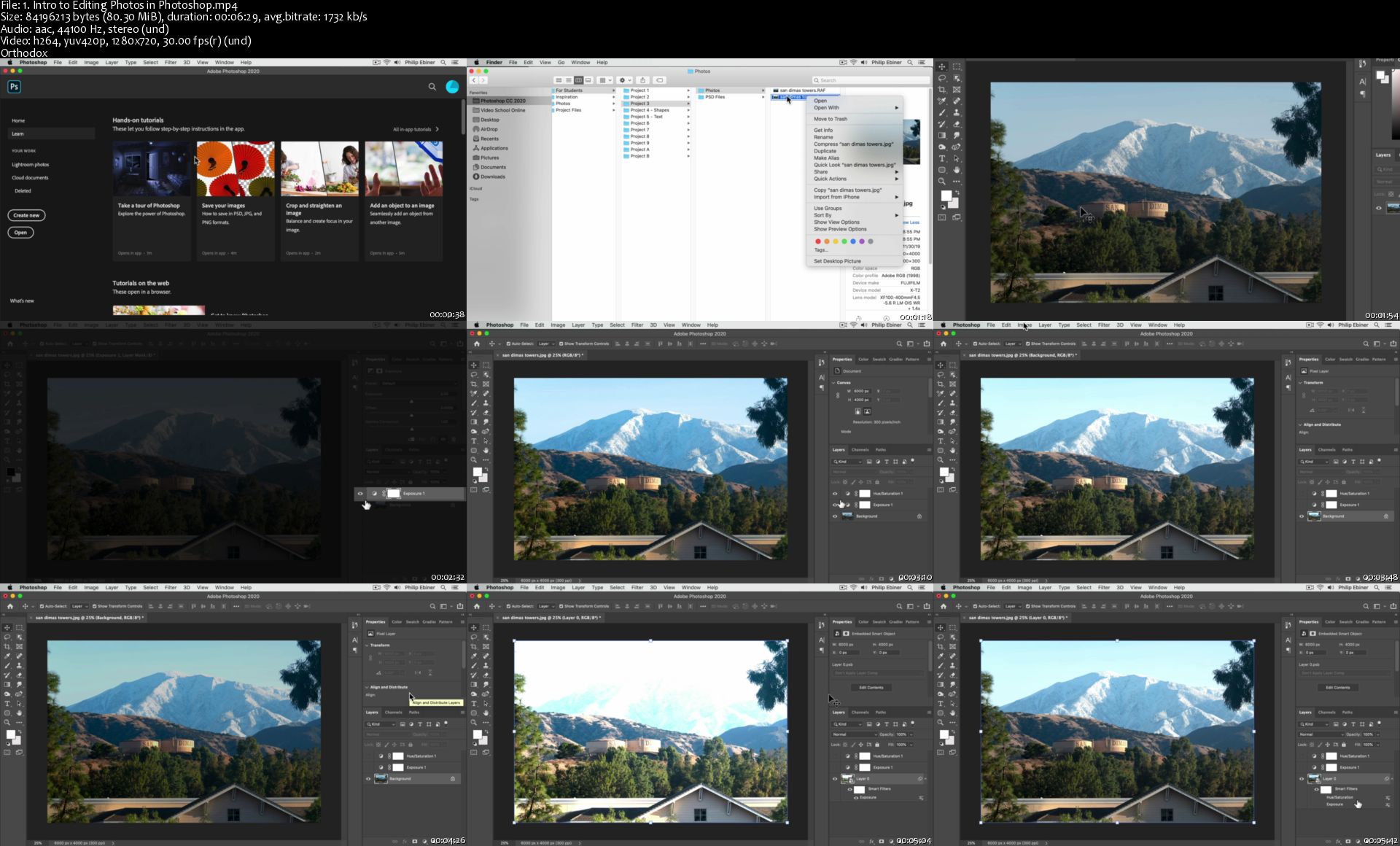Select the Zoom tool in the 00:01:54 frame
Screen dimensions: 1400x846
pyautogui.click(x=942, y=181)
